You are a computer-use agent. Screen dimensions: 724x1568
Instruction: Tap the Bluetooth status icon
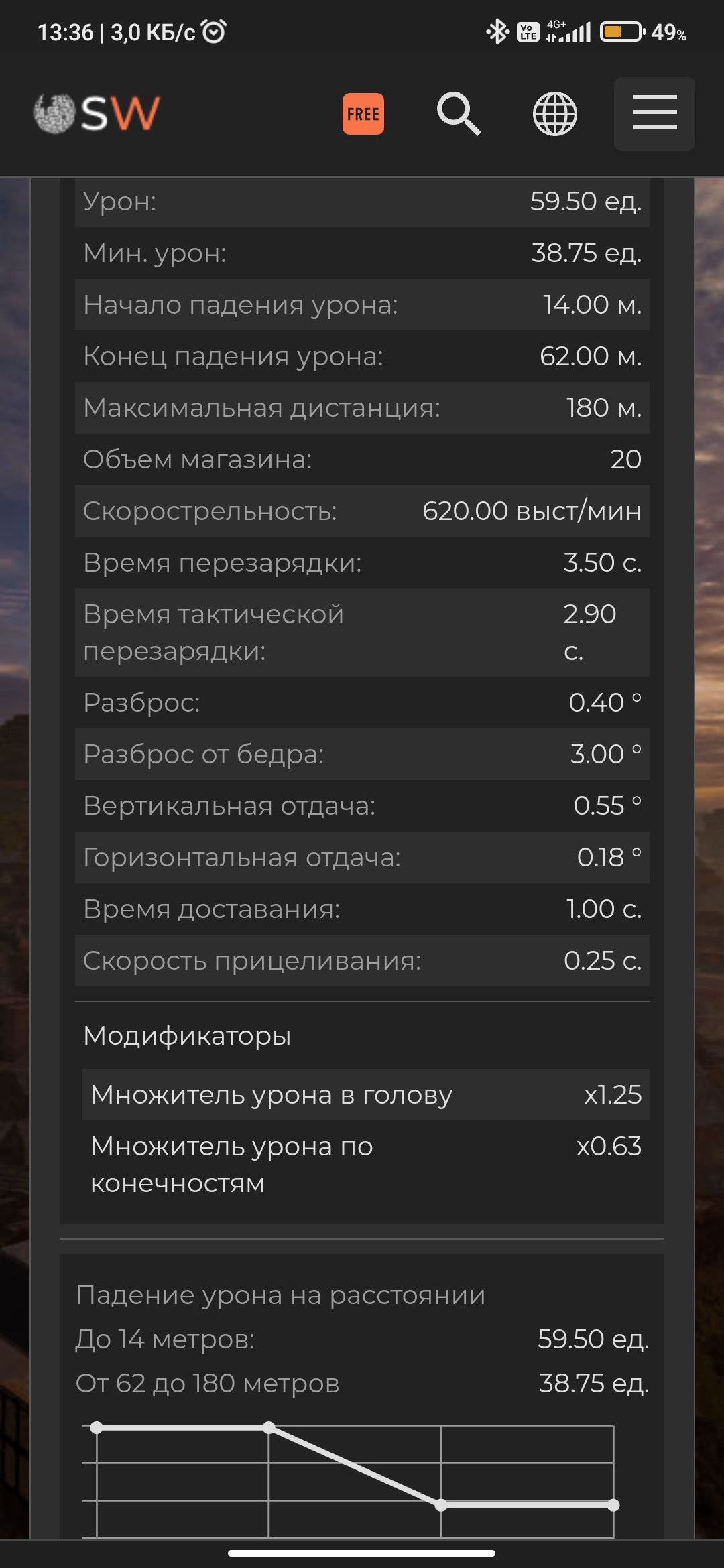tap(497, 31)
